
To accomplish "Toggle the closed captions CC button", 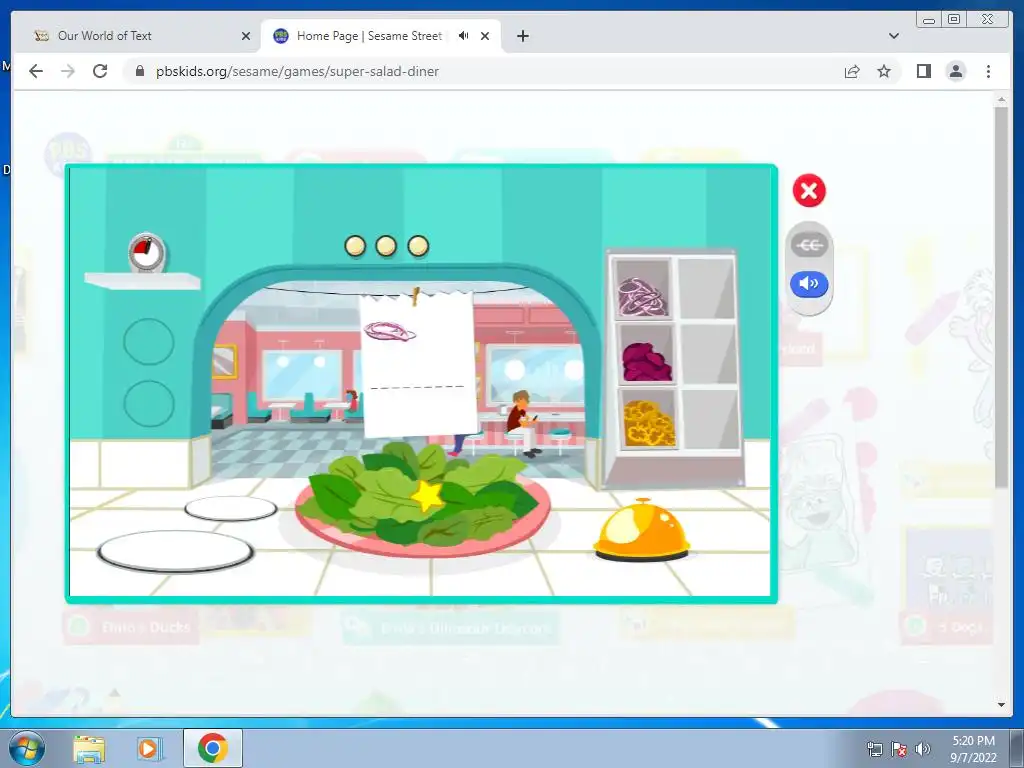I will pos(809,245).
